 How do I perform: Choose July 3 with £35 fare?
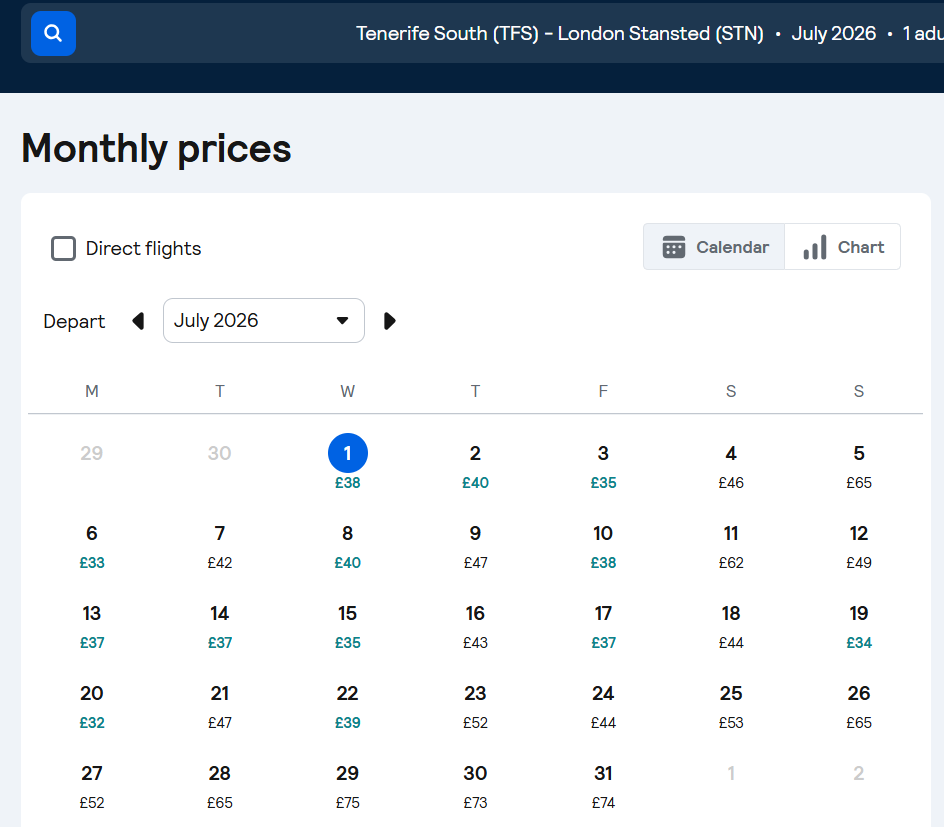(603, 465)
